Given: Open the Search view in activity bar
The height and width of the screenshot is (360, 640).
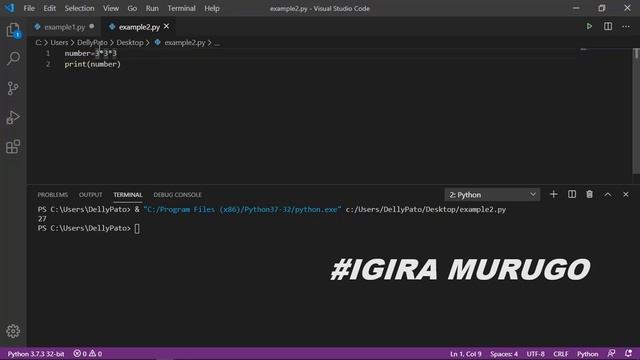Looking at the screenshot, I should click(13, 58).
